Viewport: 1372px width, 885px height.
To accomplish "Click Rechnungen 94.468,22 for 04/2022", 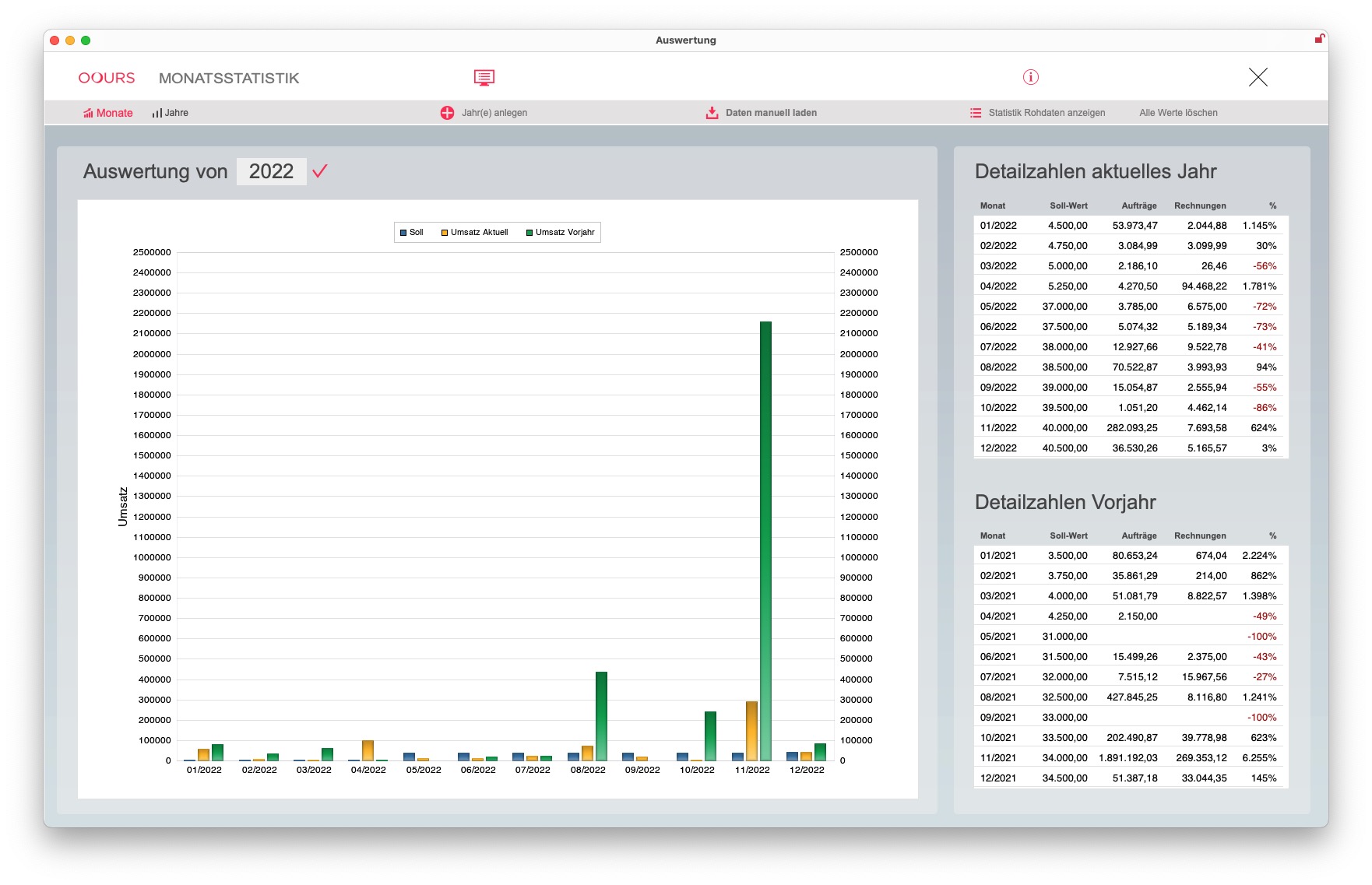I will [x=1204, y=286].
